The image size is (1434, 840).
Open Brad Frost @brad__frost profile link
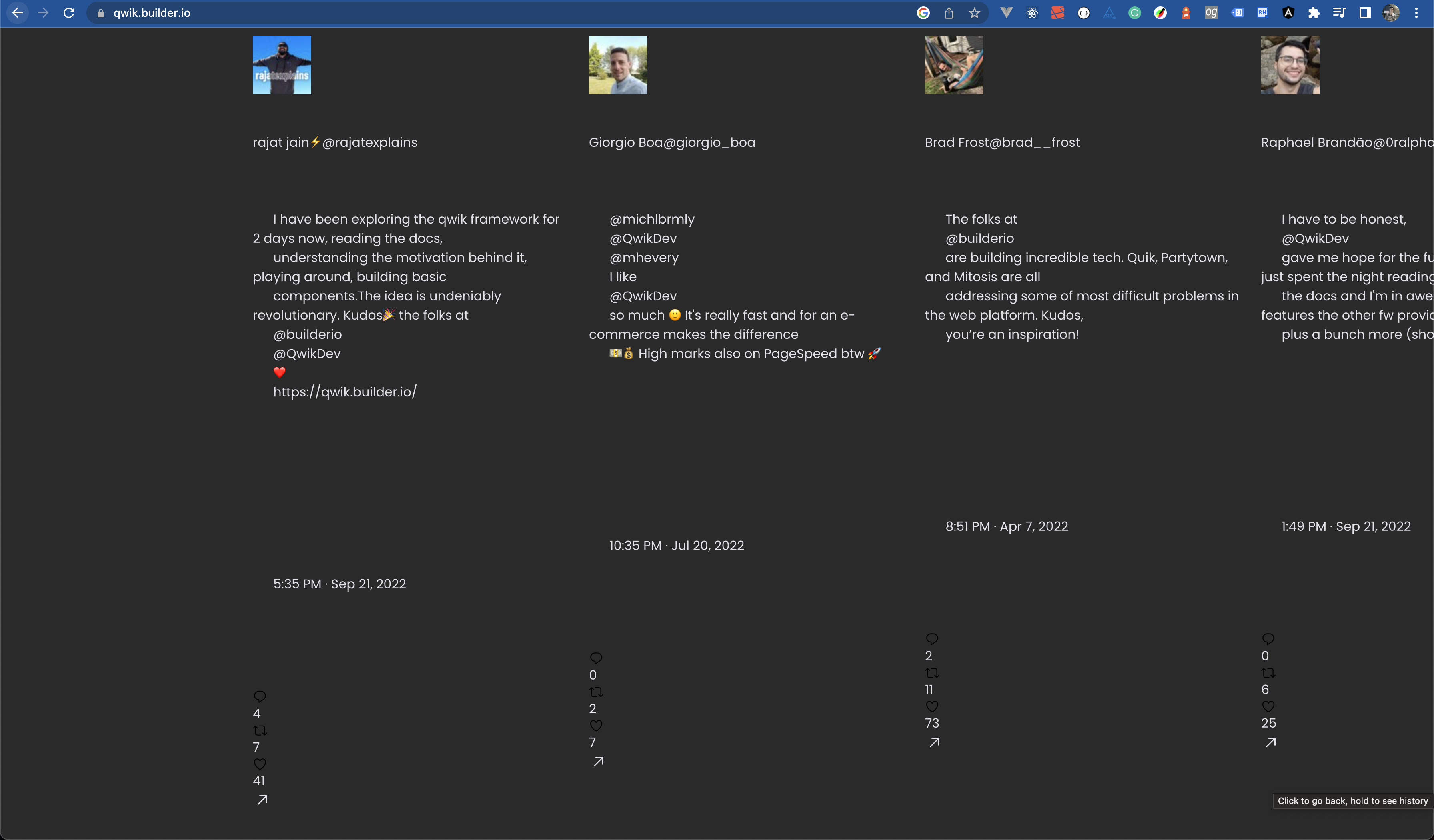pos(1002,142)
